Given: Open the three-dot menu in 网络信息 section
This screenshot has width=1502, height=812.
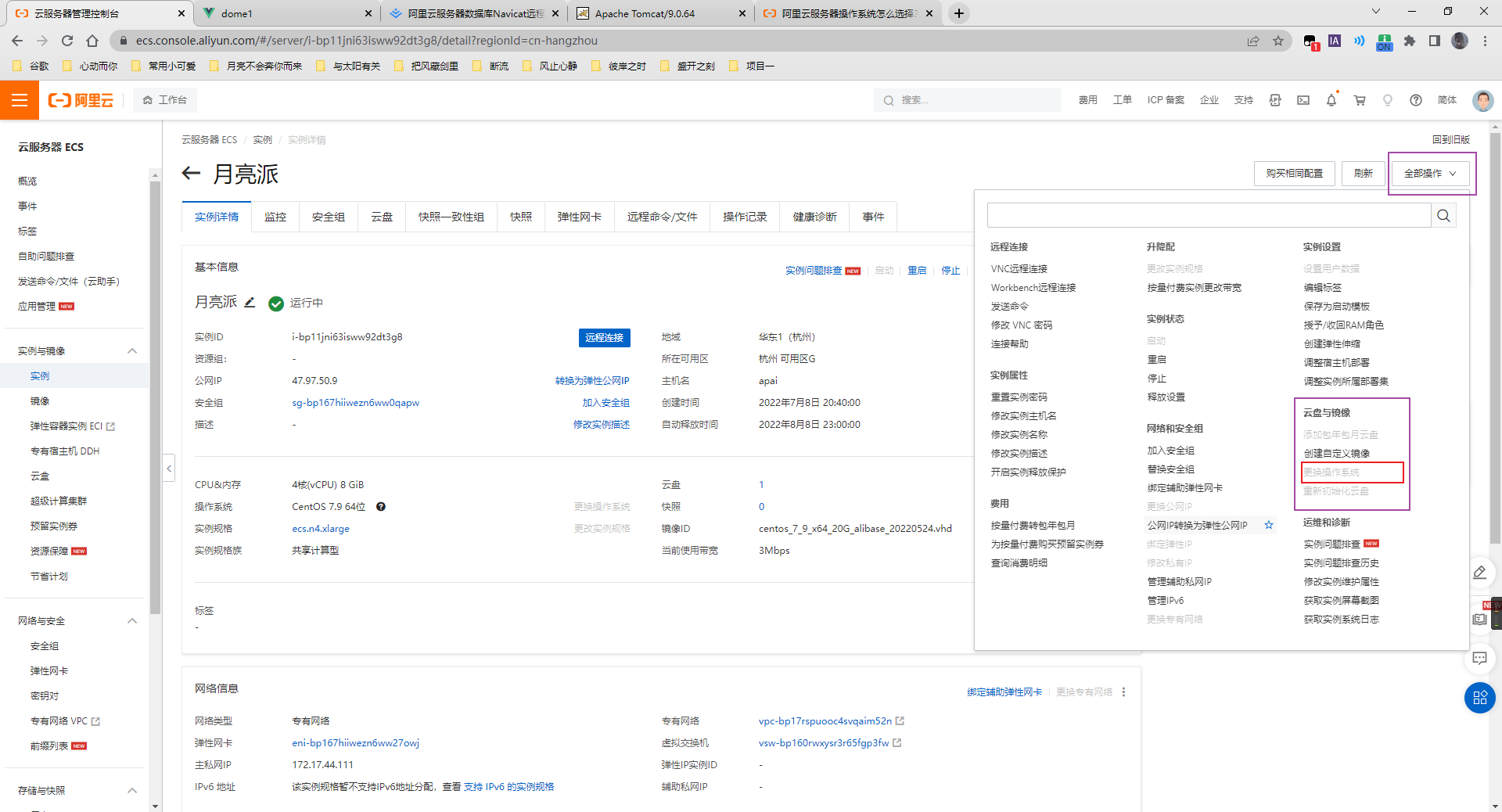Looking at the screenshot, I should pos(1123,692).
